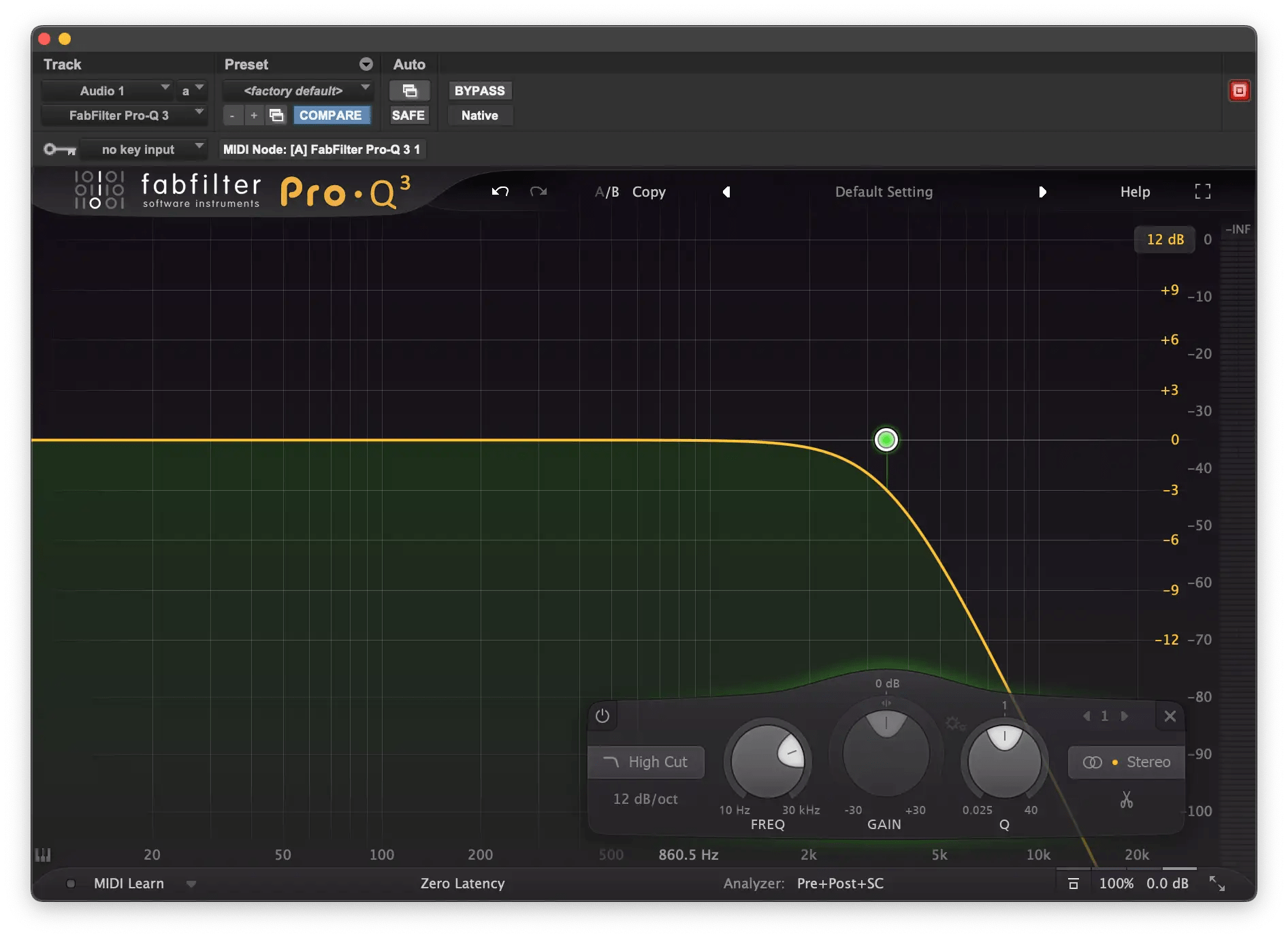Click the split band scissors icon
Viewport: 1288px width, 938px height.
click(x=1127, y=799)
